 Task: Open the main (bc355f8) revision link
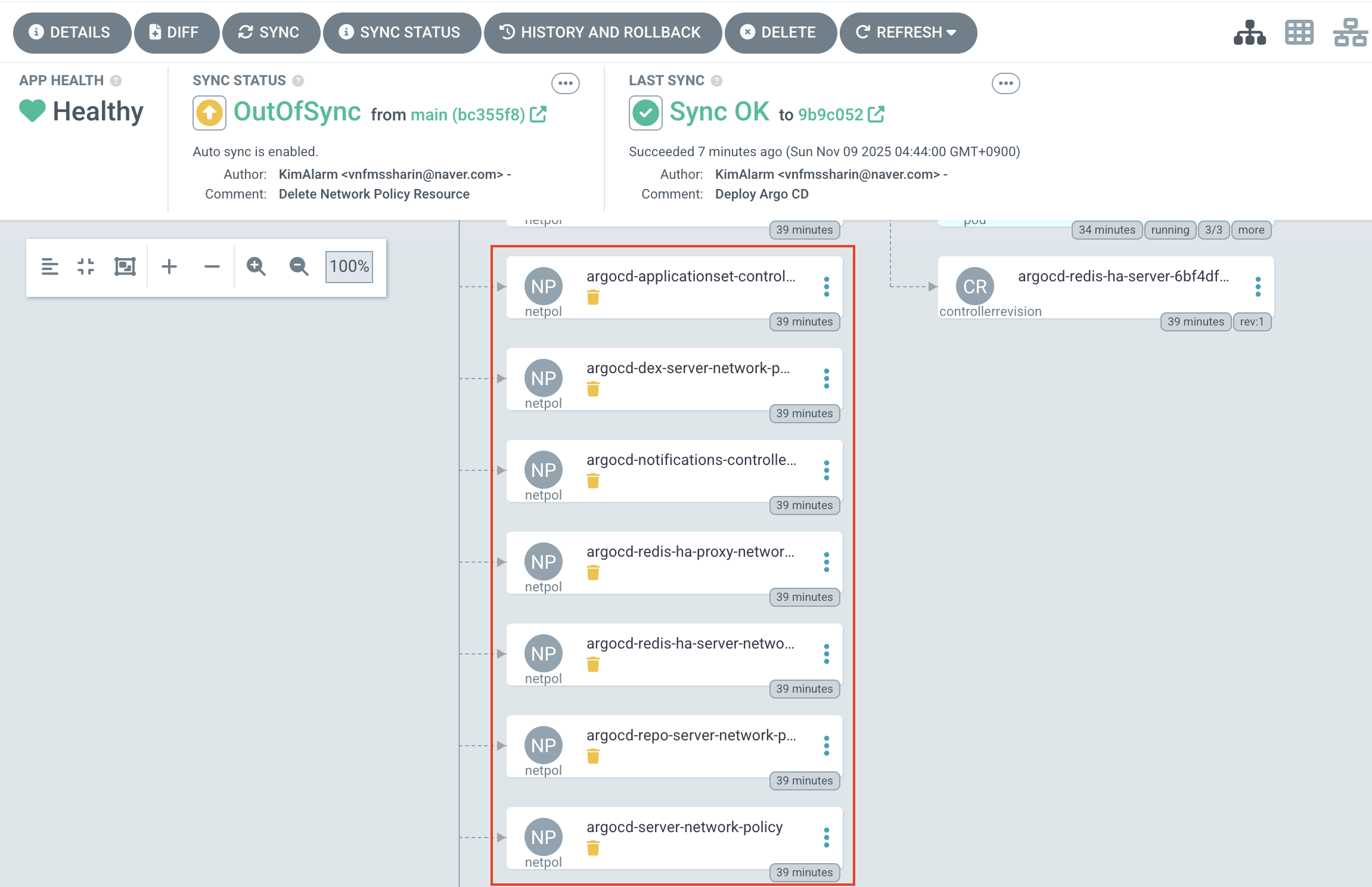[467, 114]
